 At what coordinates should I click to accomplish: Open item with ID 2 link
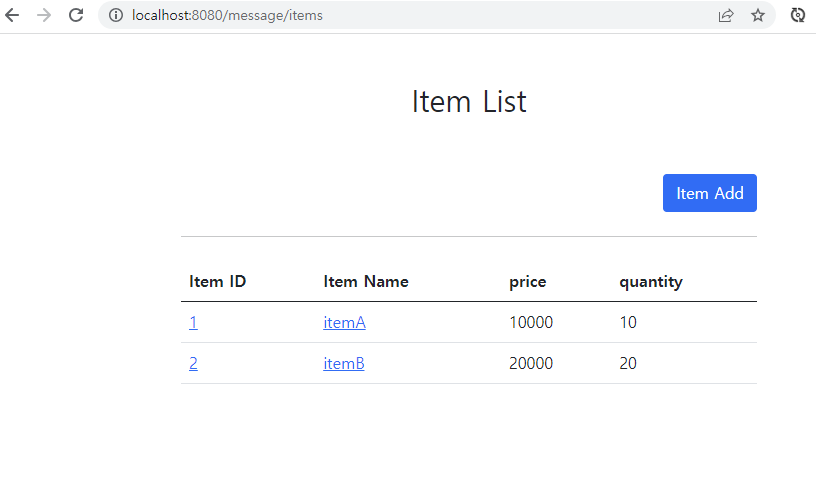coord(193,363)
